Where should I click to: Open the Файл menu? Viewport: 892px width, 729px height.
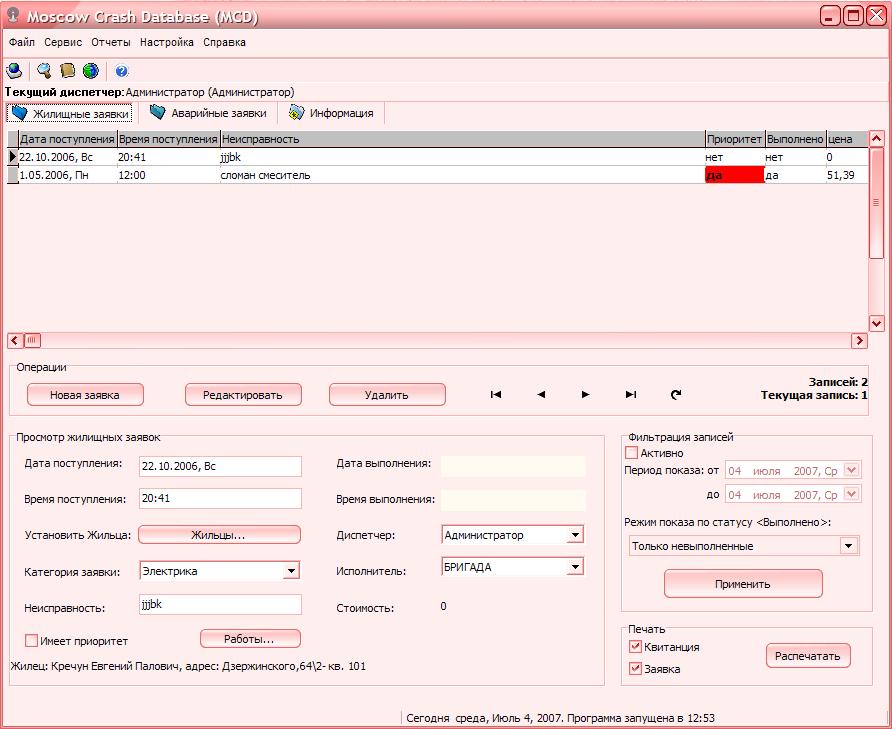pyautogui.click(x=22, y=42)
